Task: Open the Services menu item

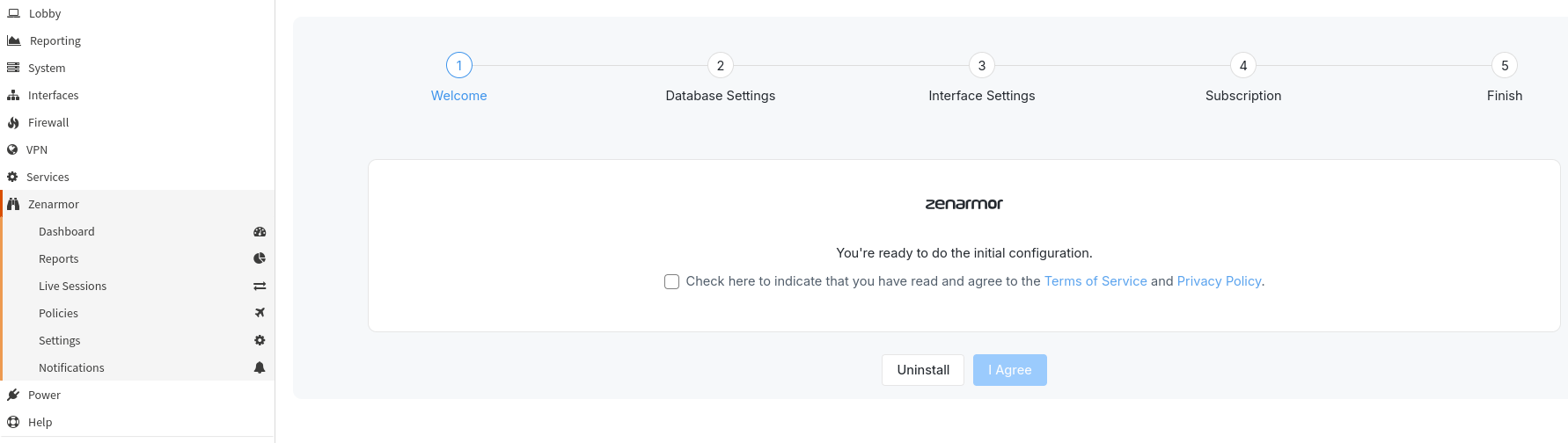Action: pyautogui.click(x=48, y=178)
